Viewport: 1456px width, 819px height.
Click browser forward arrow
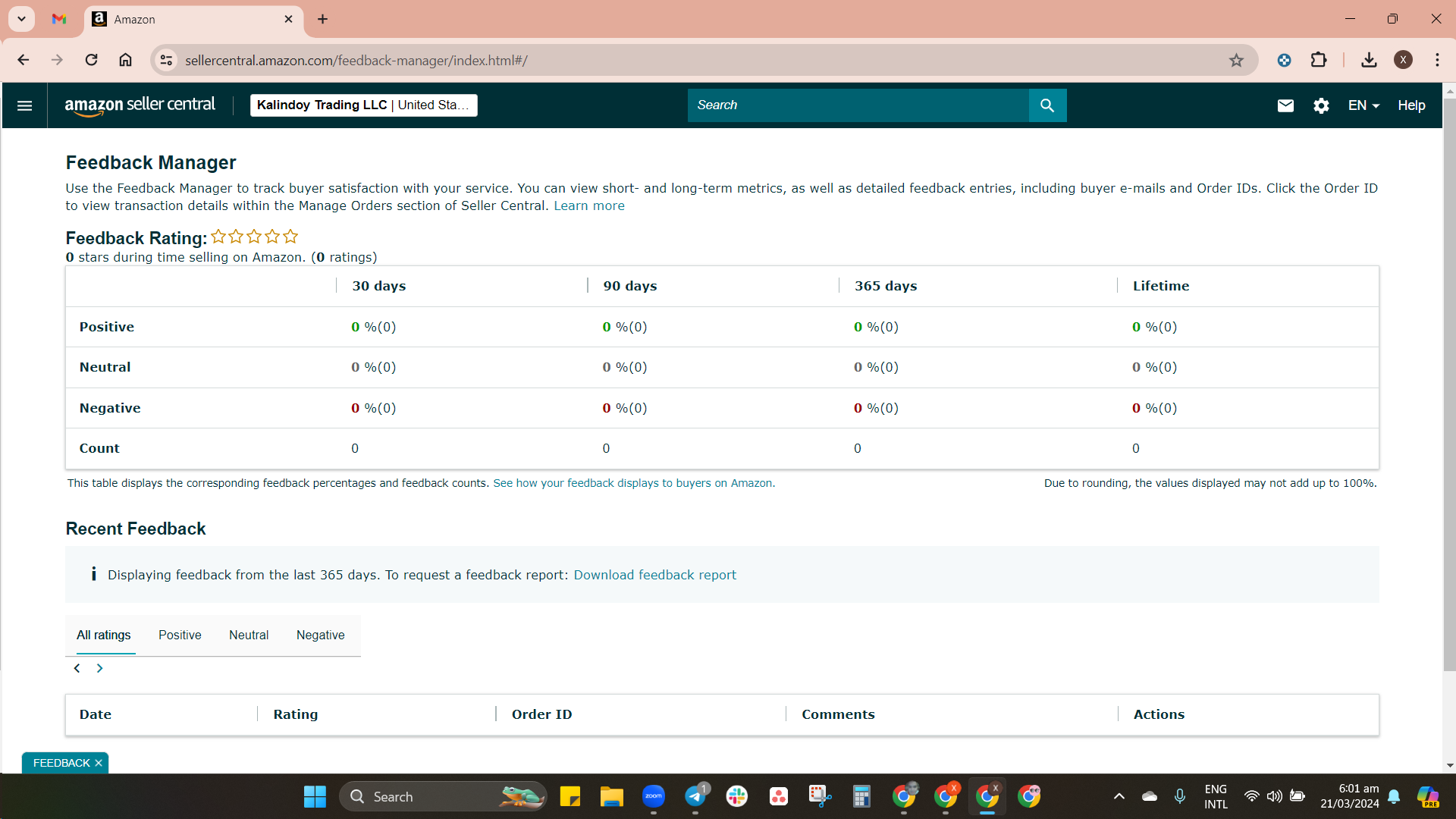click(57, 60)
